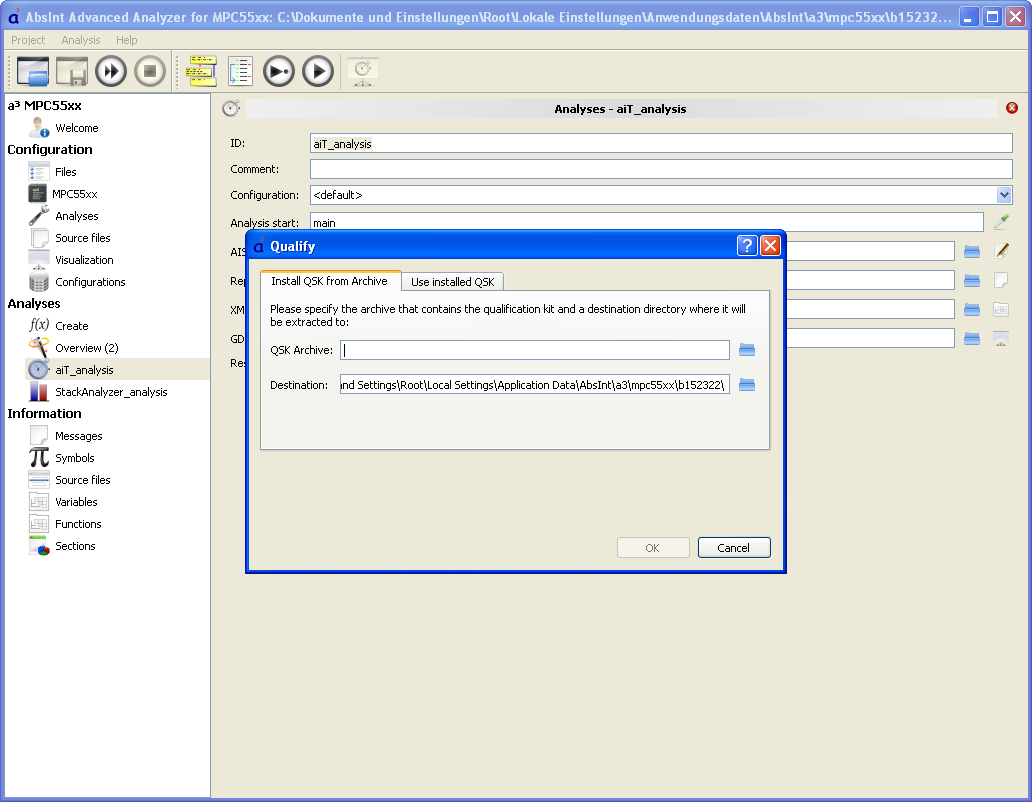
Task: Select MPC55xx chip configuration item
Action: coord(74,194)
